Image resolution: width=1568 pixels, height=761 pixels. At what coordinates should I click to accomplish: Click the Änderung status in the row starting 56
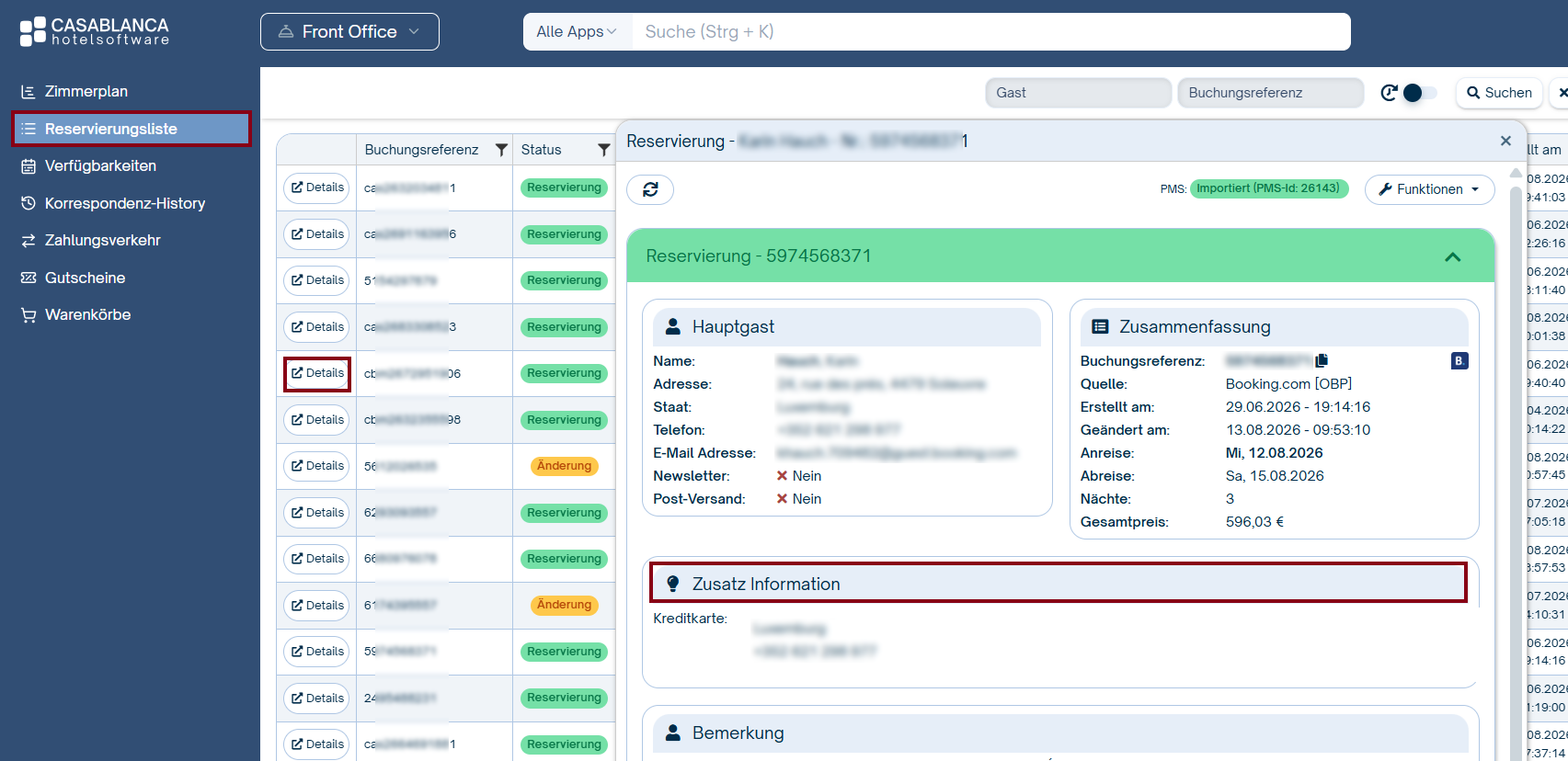coord(564,466)
